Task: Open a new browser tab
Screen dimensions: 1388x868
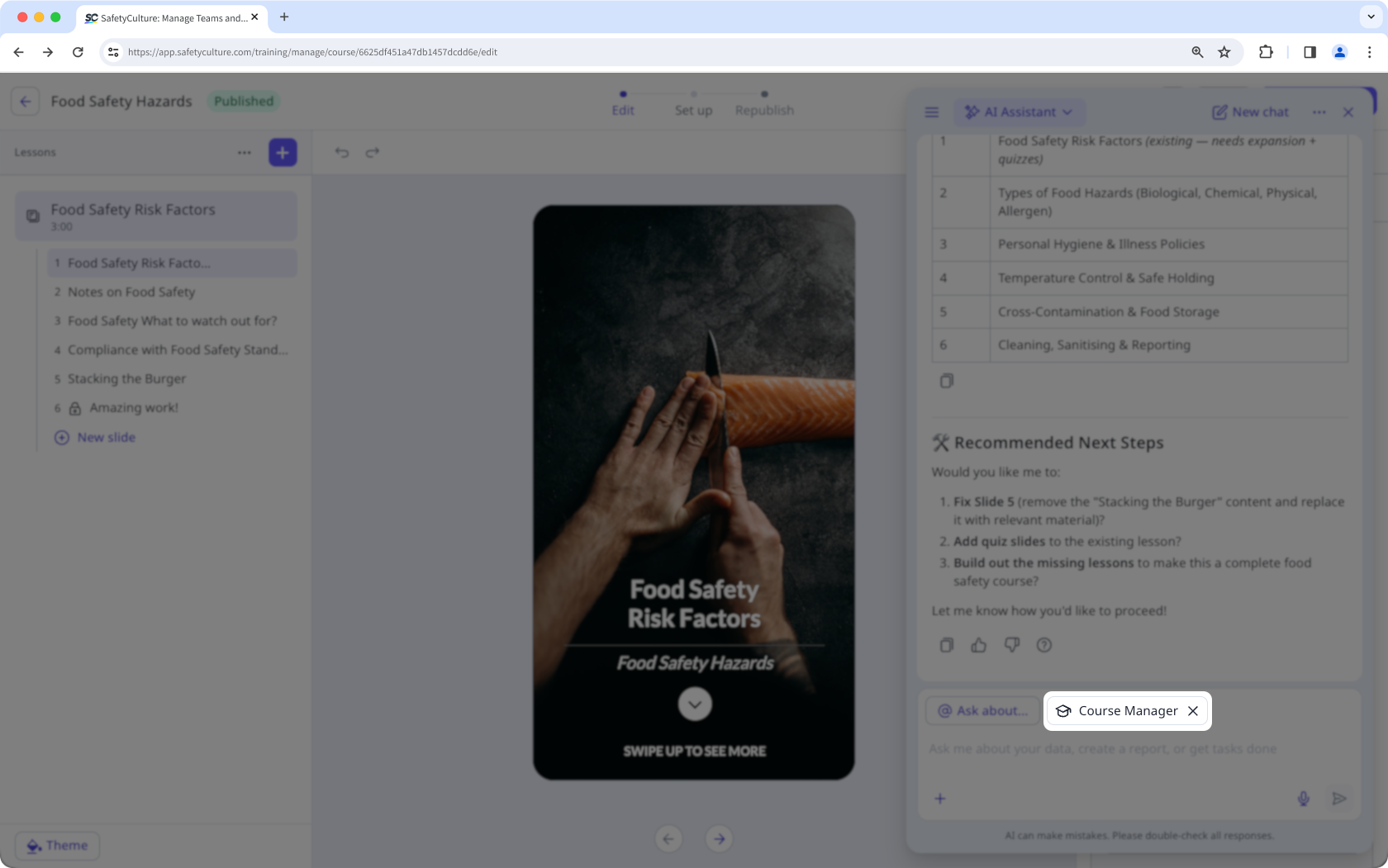Action: [284, 17]
